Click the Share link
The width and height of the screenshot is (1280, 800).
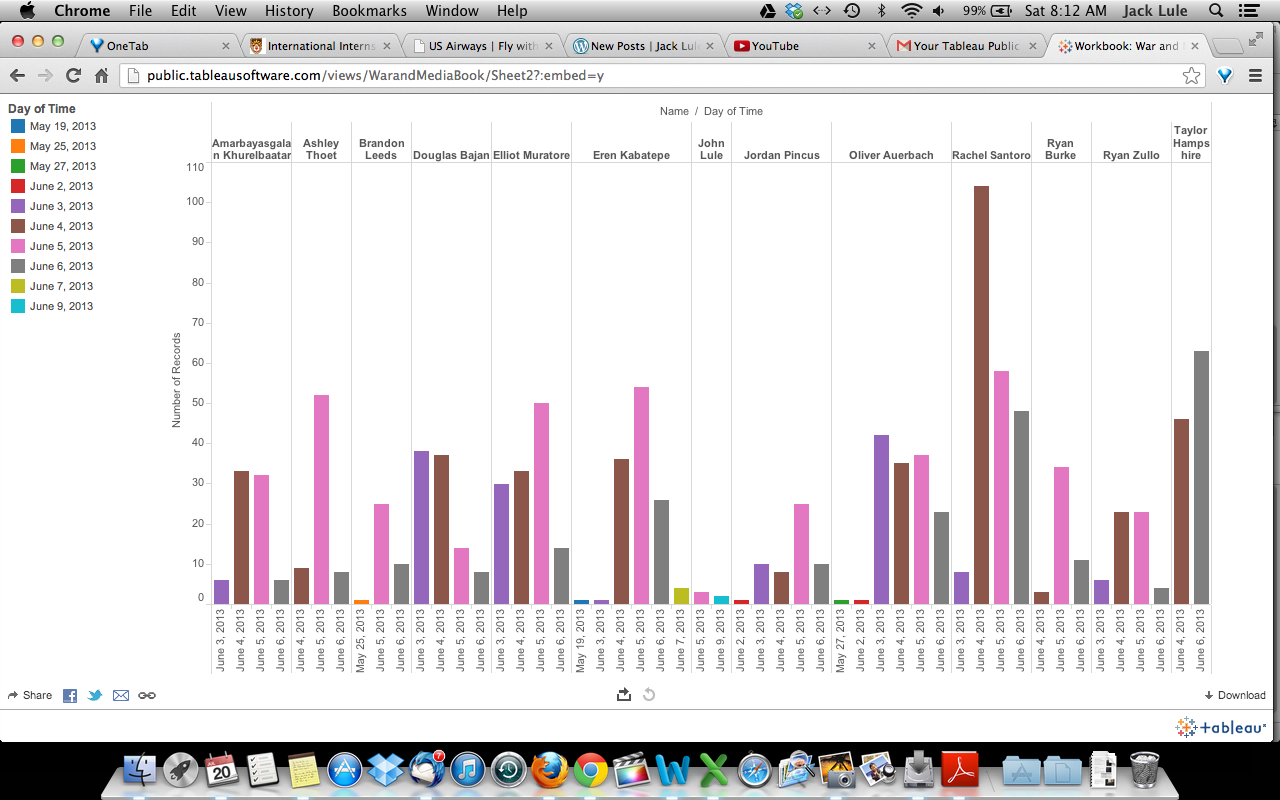coord(30,695)
